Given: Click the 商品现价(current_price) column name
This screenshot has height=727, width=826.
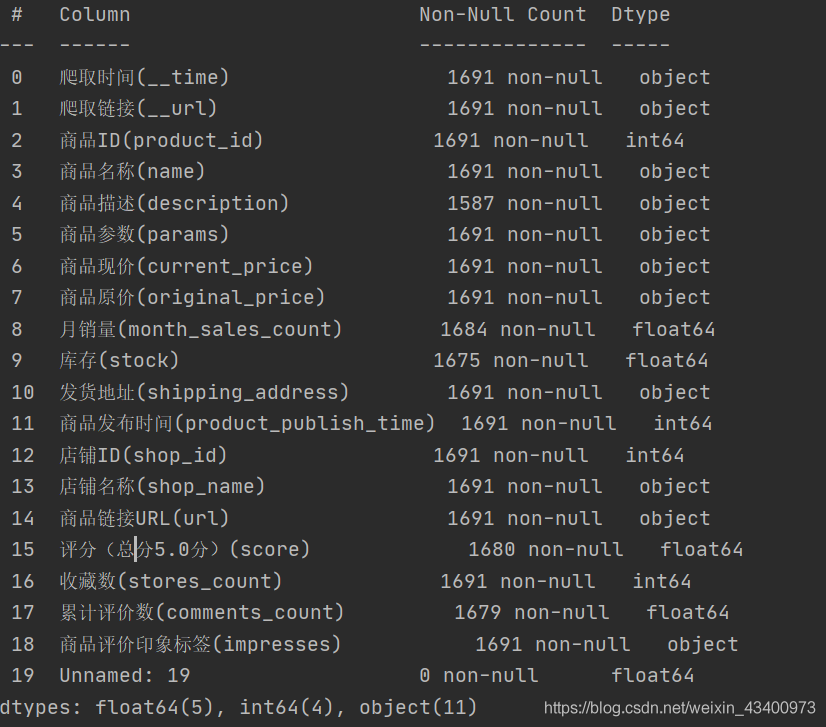Looking at the screenshot, I should click(x=186, y=267).
